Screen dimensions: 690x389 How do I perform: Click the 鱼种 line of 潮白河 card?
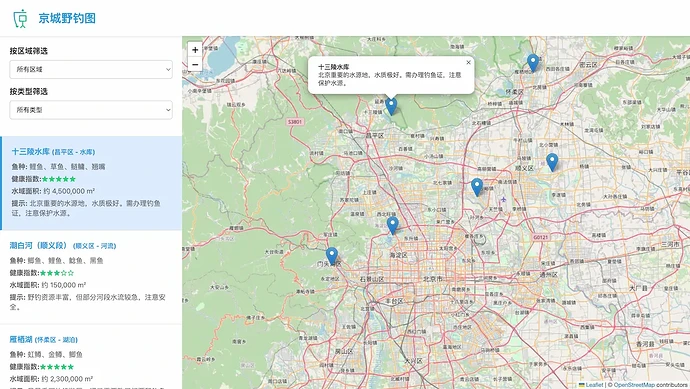pyautogui.click(x=56, y=261)
